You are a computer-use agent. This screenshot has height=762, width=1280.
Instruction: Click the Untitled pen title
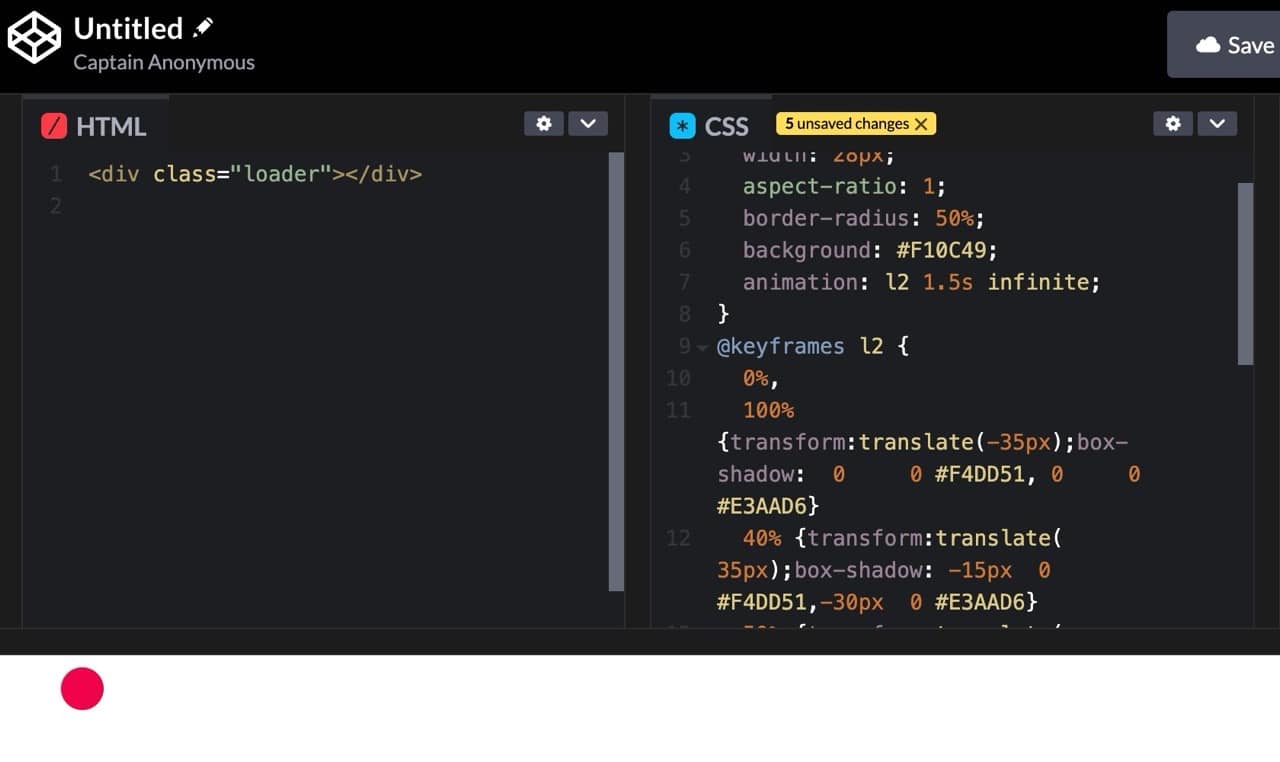128,28
